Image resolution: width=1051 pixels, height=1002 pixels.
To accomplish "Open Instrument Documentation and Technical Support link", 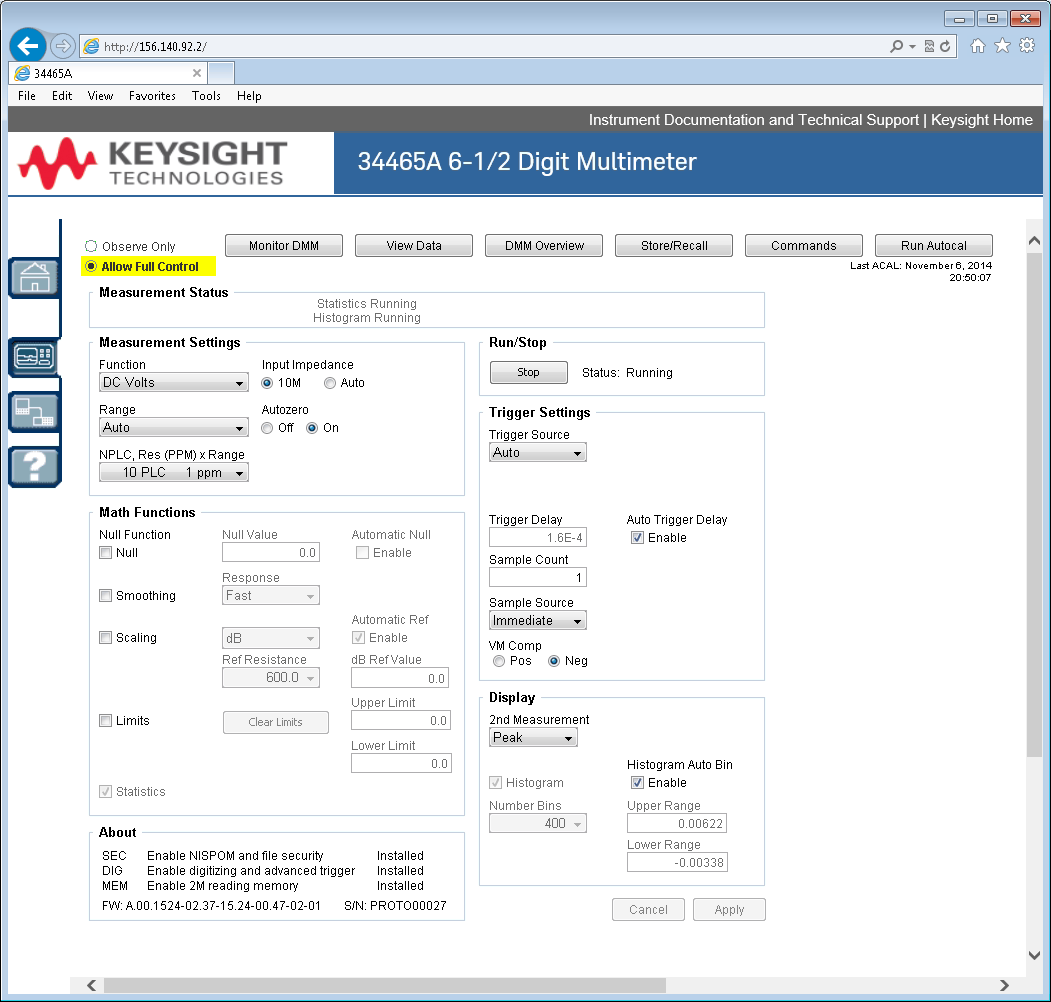I will pos(753,120).
